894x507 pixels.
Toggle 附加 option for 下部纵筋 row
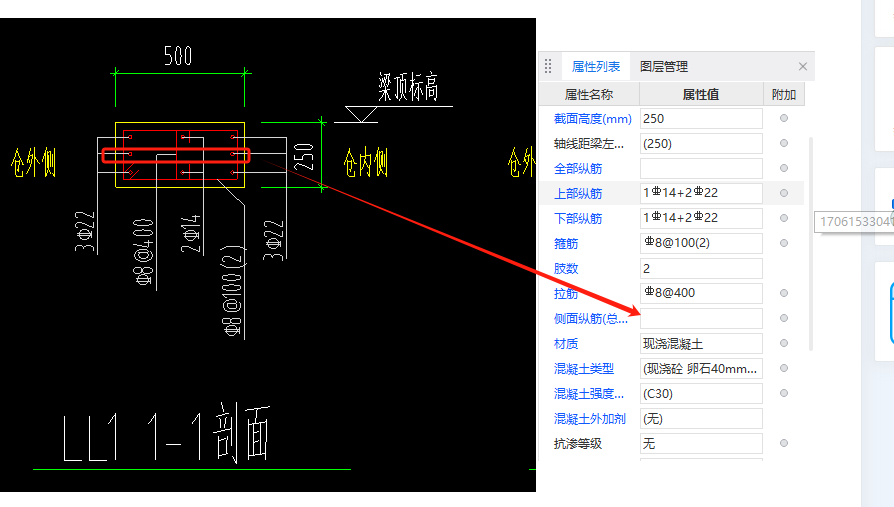[784, 218]
